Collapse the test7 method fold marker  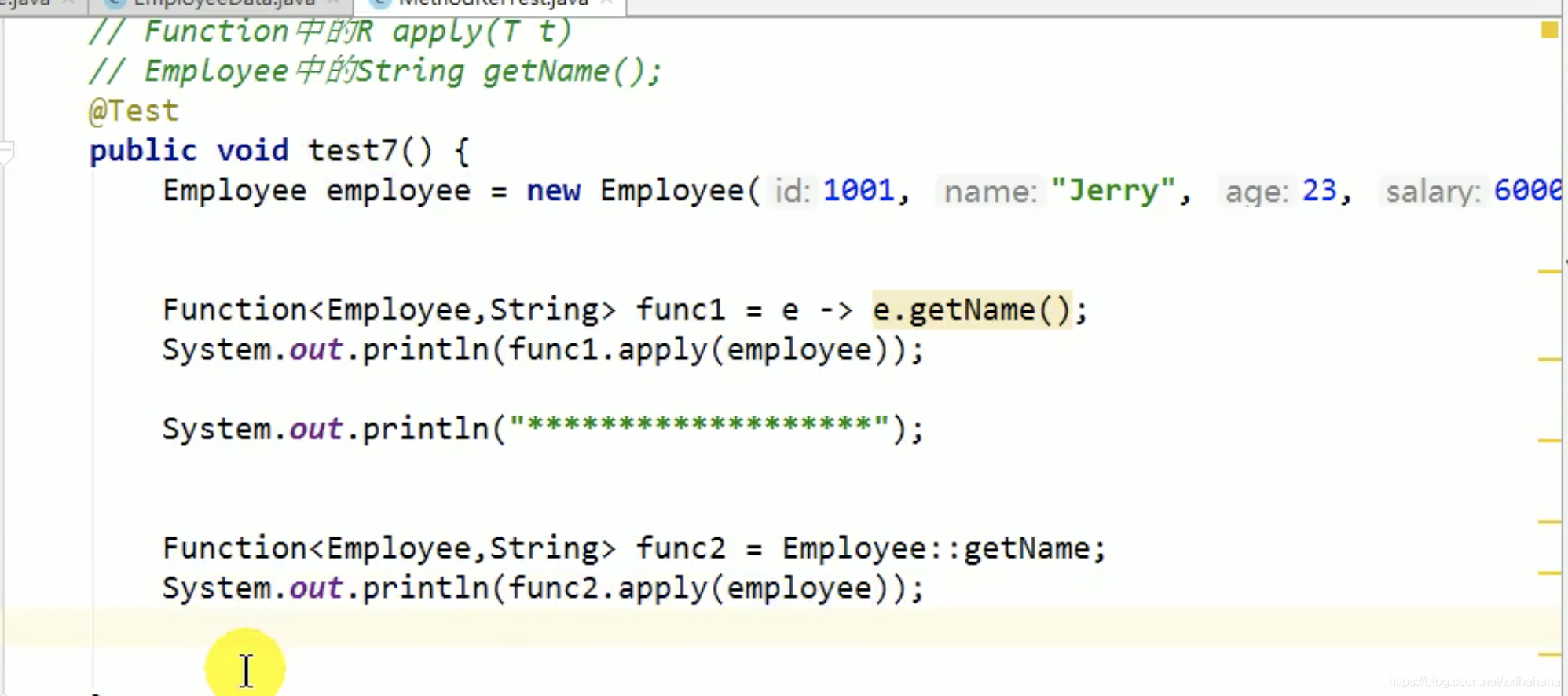coord(6,152)
